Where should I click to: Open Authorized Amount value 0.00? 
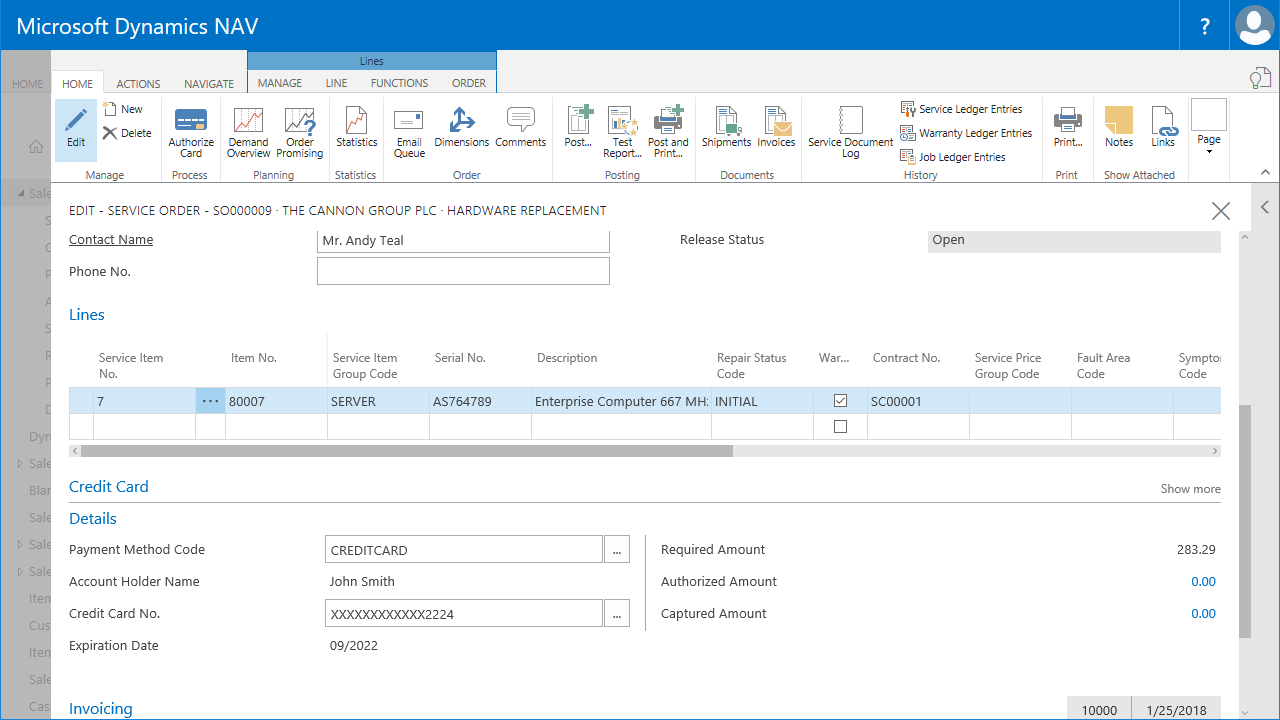(1203, 582)
